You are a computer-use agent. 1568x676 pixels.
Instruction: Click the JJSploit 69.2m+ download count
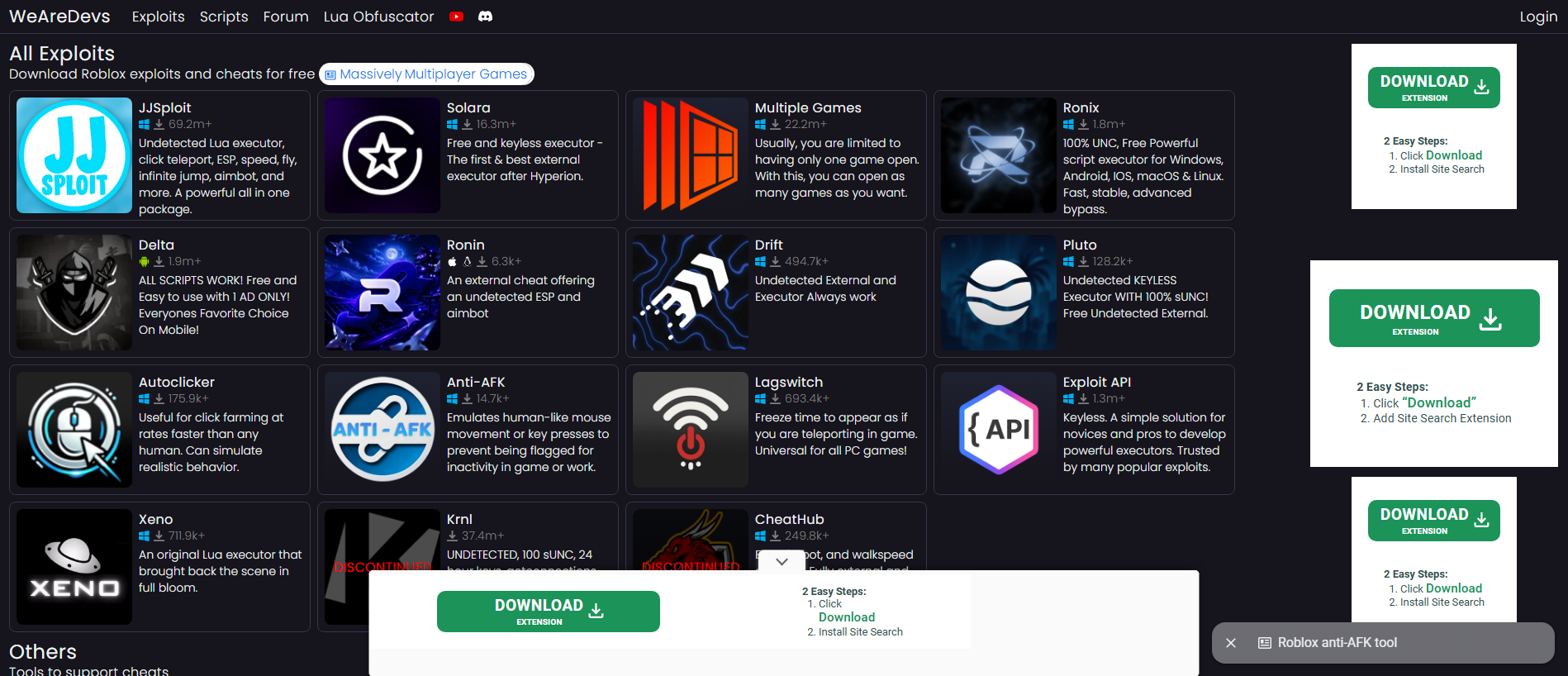coord(190,124)
